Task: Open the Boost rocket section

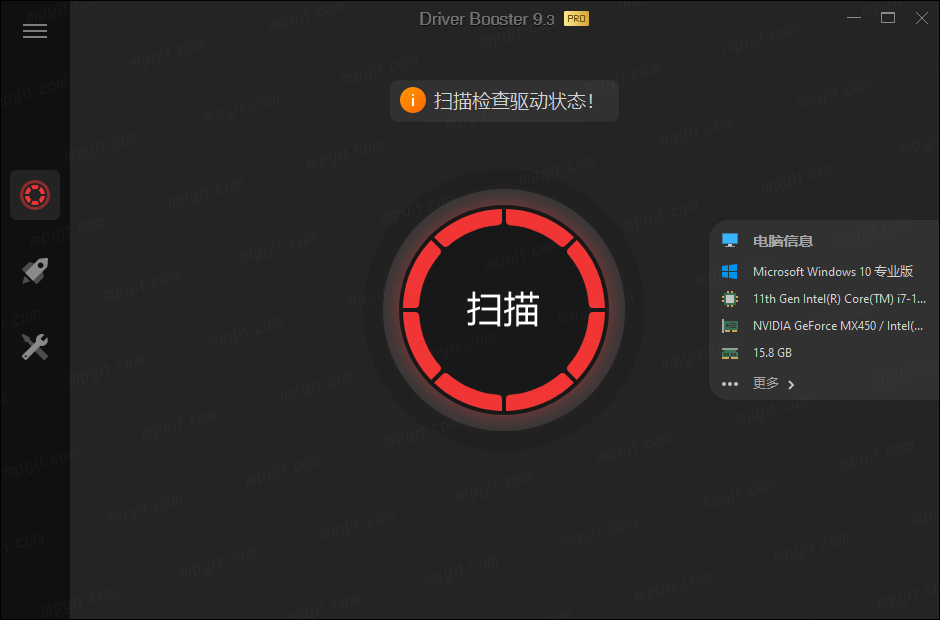Action: (x=35, y=271)
